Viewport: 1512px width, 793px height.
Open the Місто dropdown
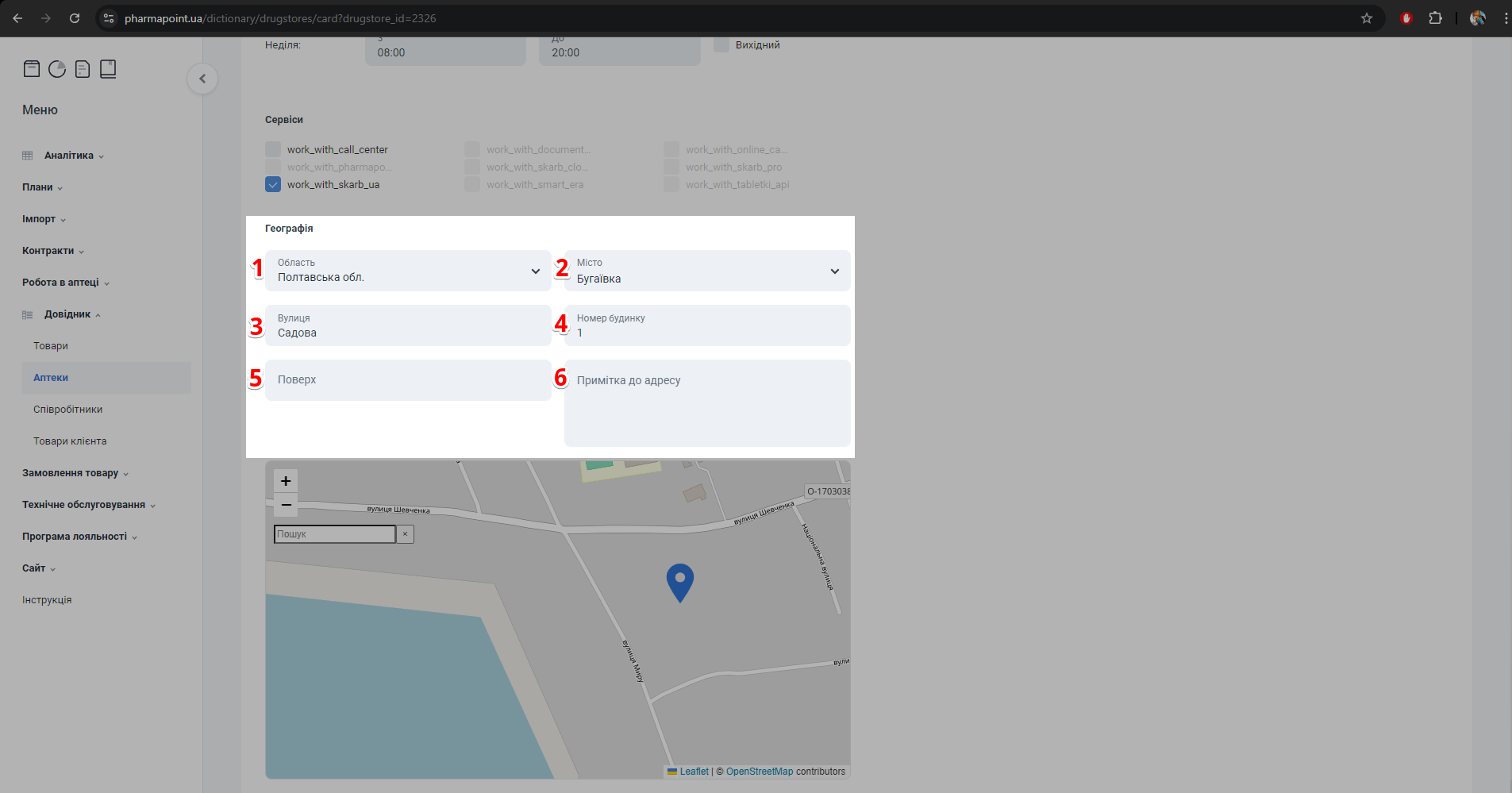coord(706,271)
